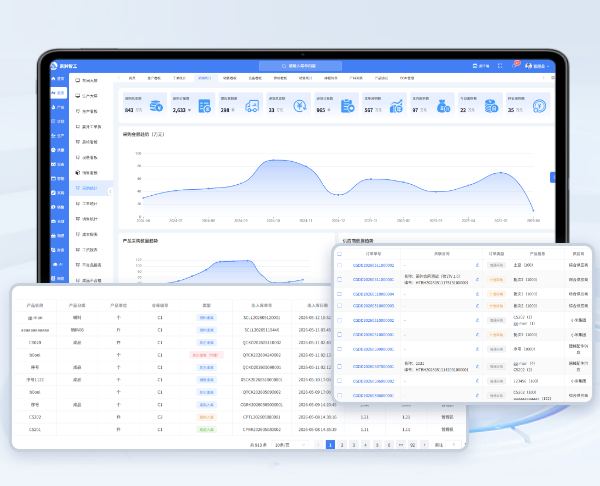Select the highlighted white item in the blue sidebar
Viewport: 600px width, 486px height.
(58, 93)
